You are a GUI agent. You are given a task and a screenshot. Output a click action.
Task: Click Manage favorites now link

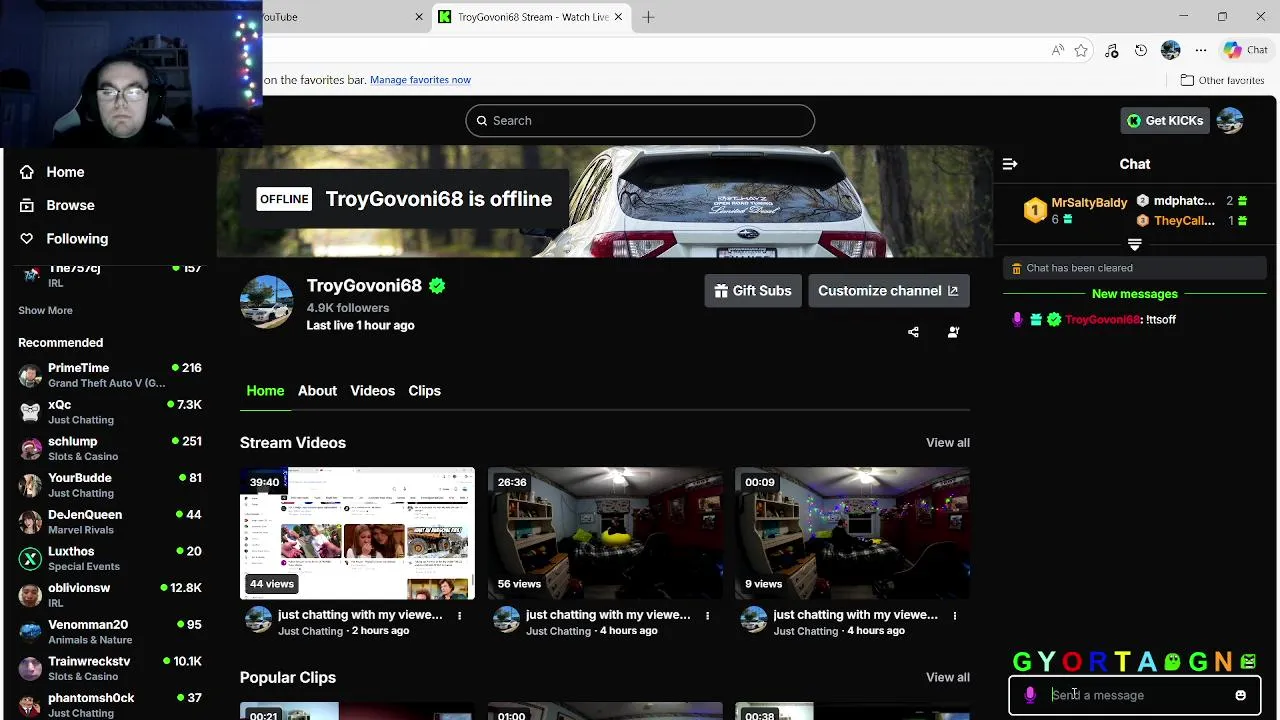(420, 80)
